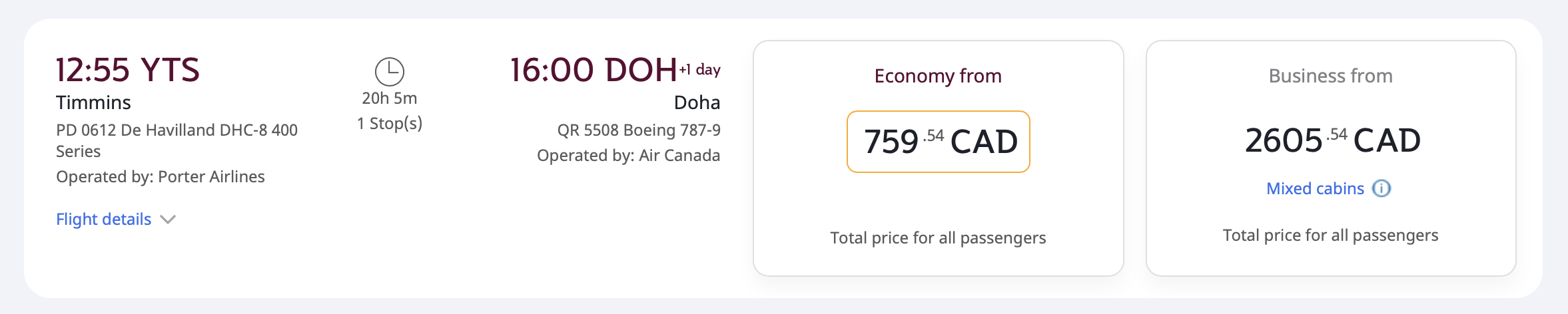
Task: Expand the Flight details chevron
Action: (x=168, y=220)
